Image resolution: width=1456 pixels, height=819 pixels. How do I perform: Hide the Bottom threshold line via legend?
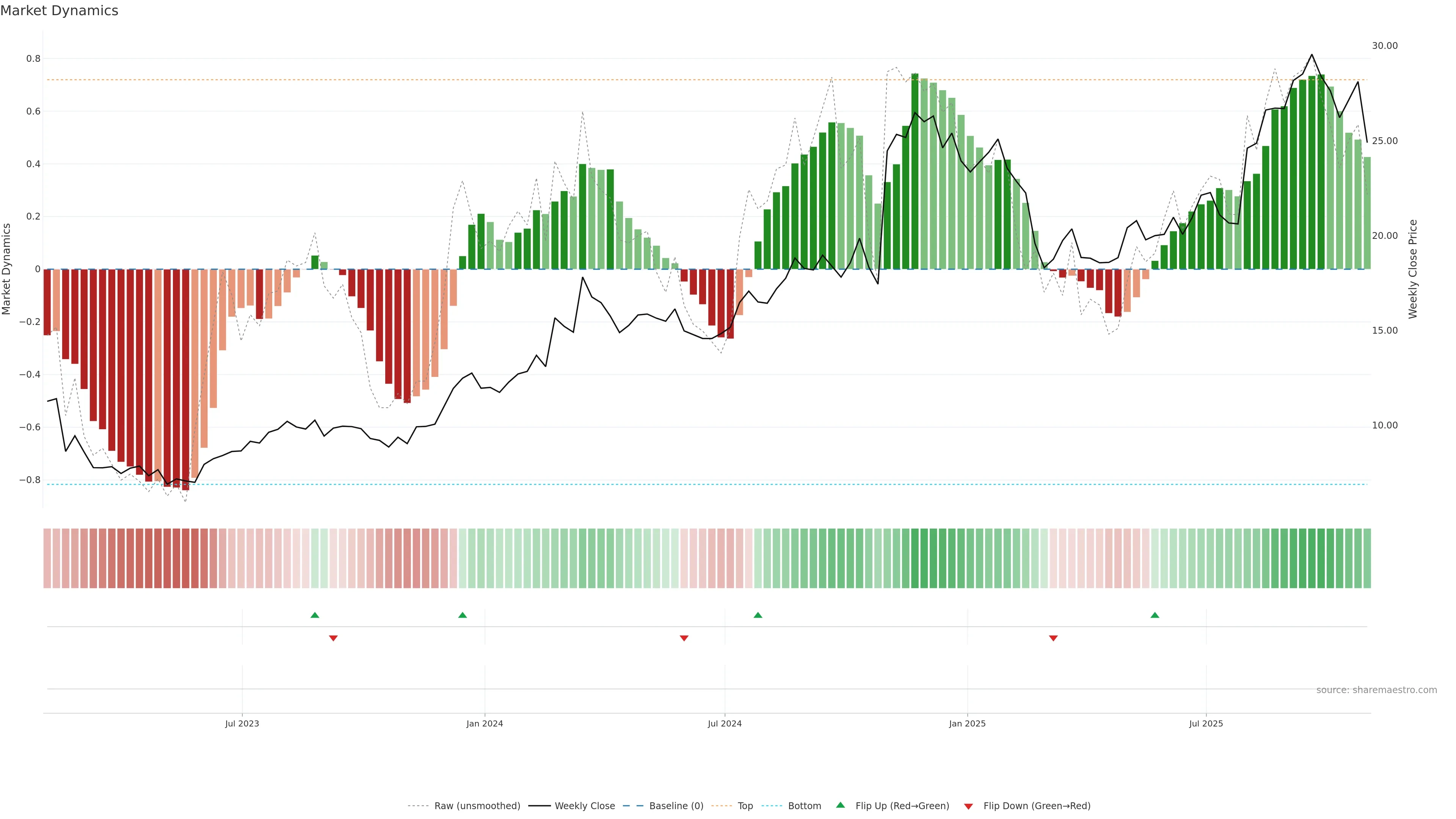point(804,806)
